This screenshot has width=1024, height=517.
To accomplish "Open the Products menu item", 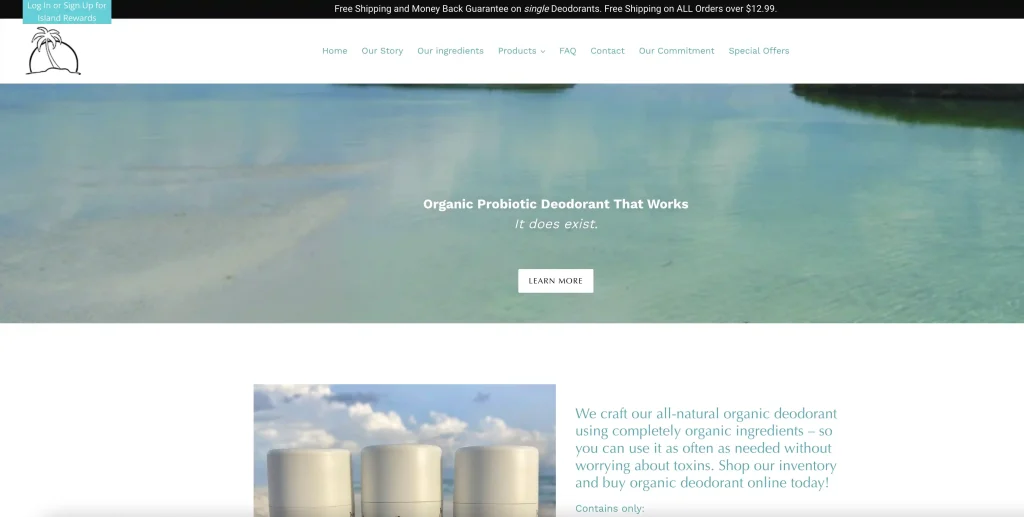I will click(x=517, y=51).
